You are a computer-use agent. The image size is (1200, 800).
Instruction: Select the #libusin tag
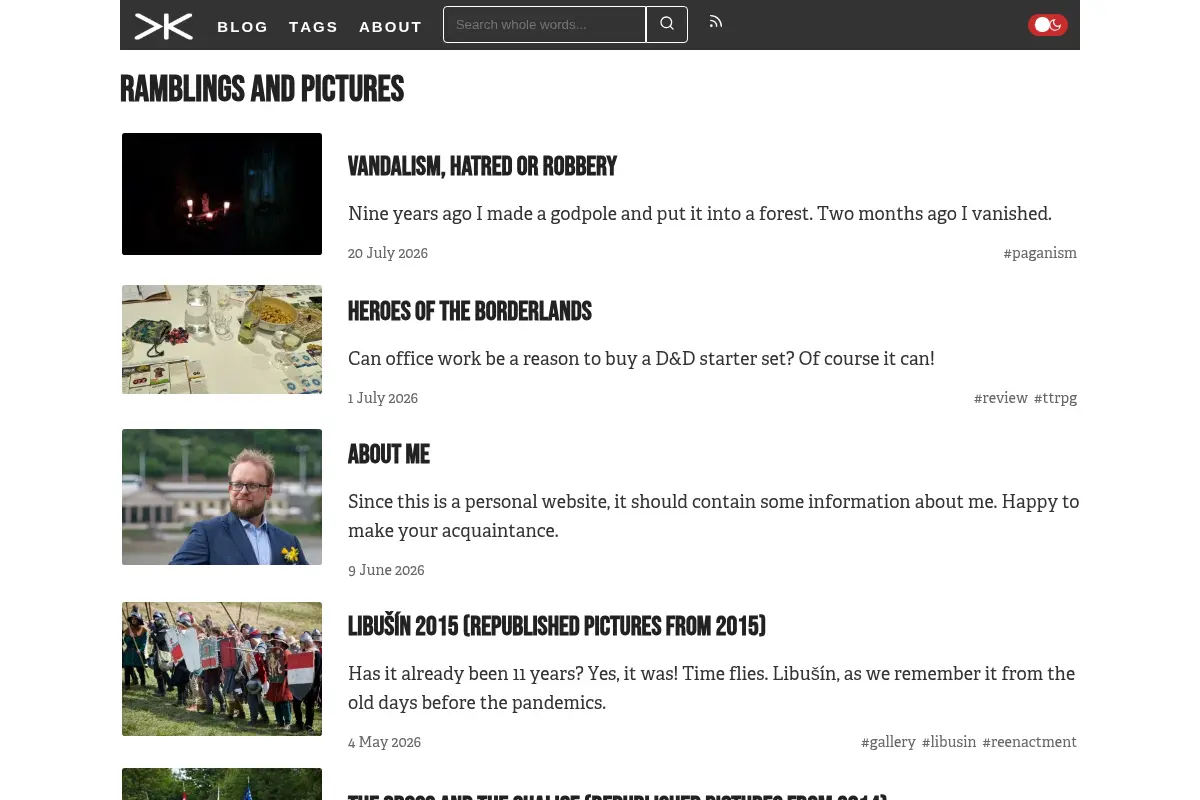click(949, 742)
